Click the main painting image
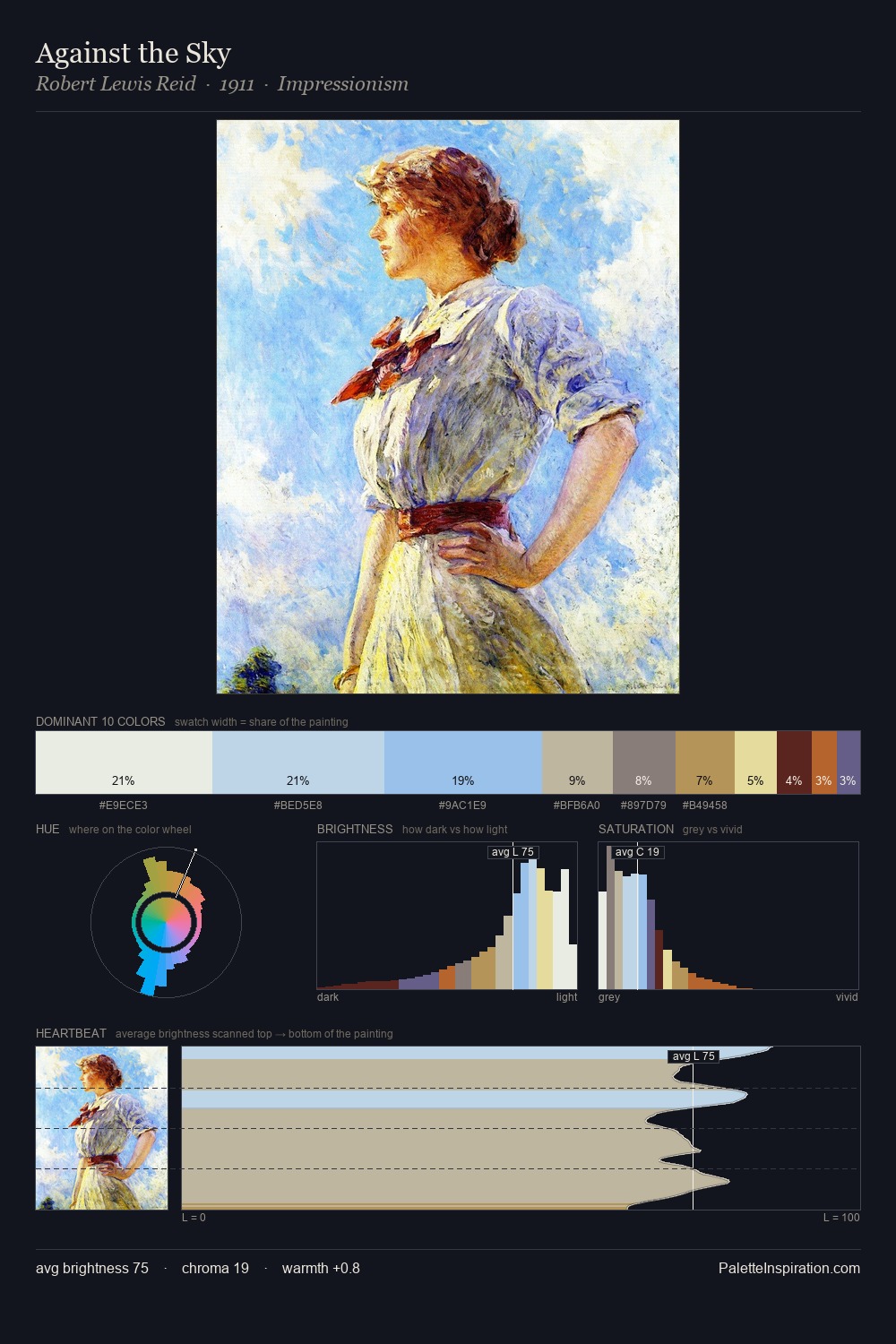Viewport: 896px width, 1344px height. 448,407
